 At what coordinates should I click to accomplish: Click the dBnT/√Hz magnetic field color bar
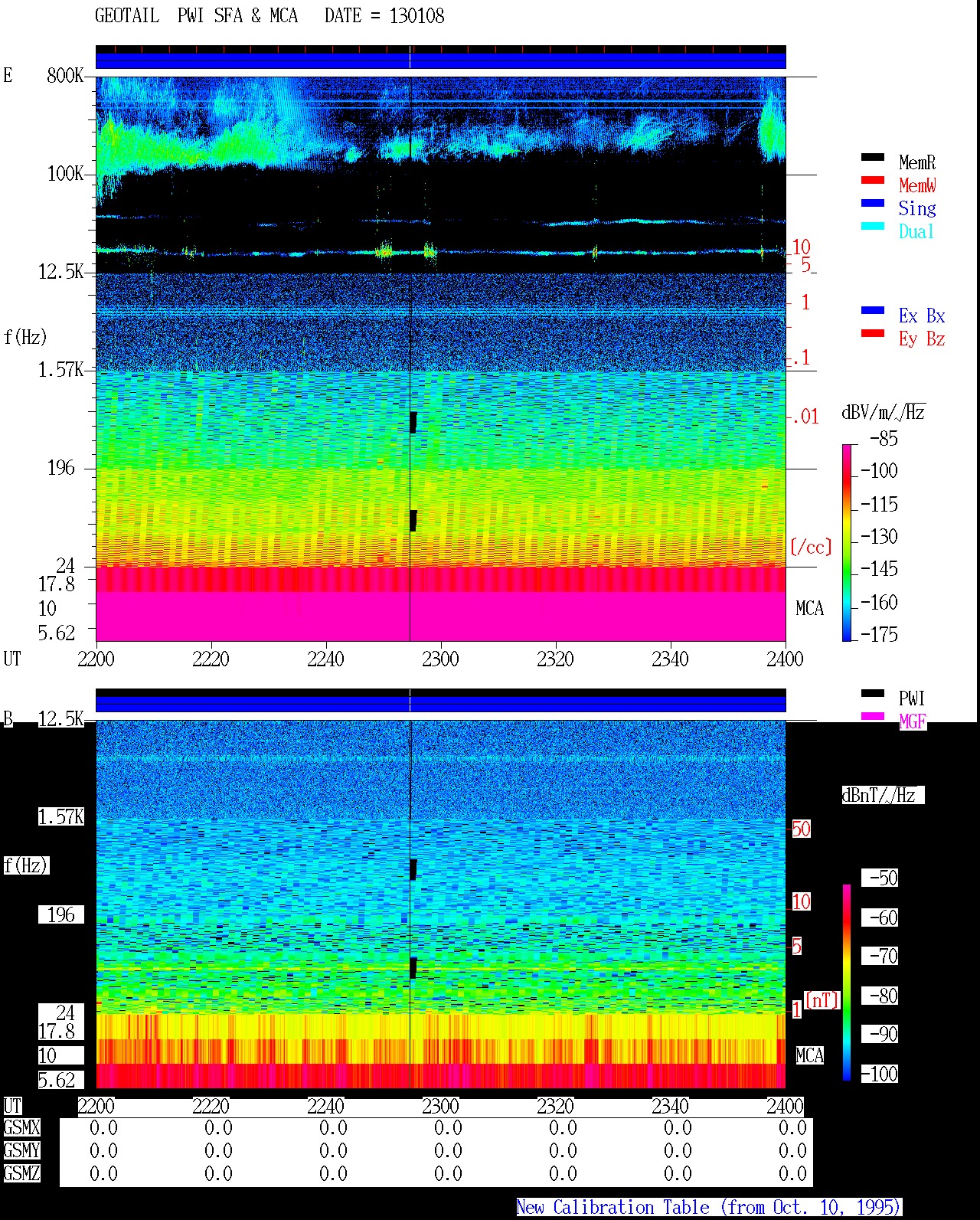click(x=847, y=982)
